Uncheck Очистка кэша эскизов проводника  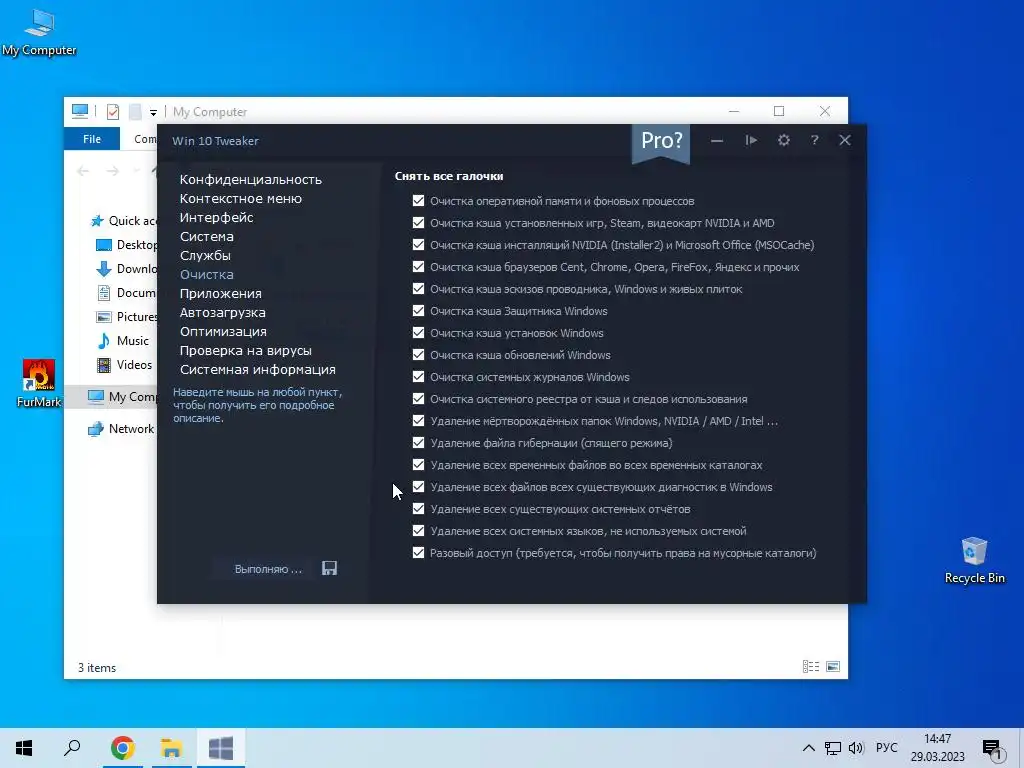pos(419,289)
